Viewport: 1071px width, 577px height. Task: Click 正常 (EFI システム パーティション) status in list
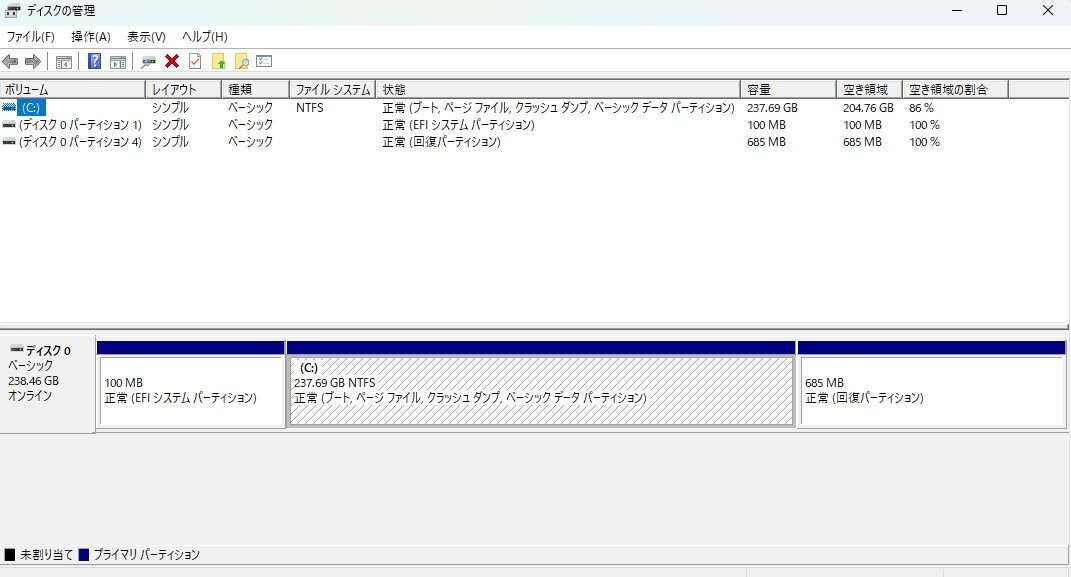pyautogui.click(x=458, y=125)
